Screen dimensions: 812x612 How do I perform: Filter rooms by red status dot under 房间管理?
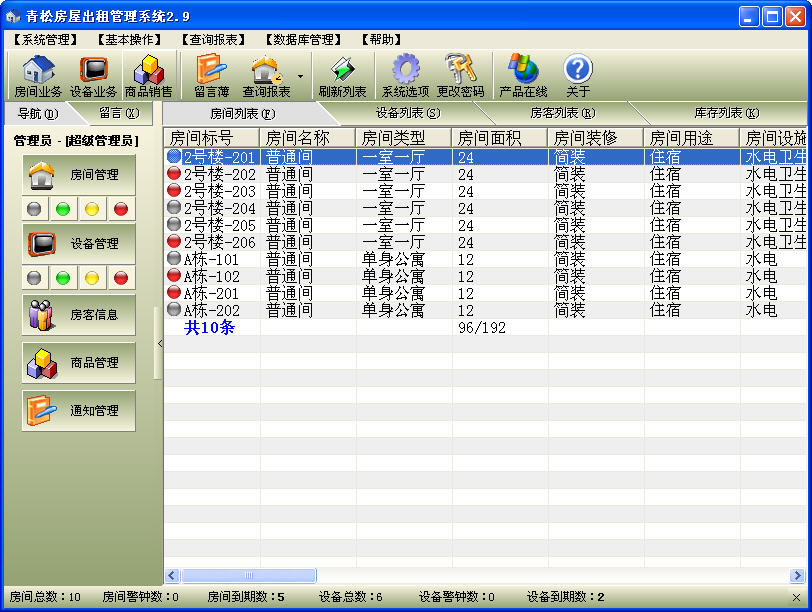point(121,209)
